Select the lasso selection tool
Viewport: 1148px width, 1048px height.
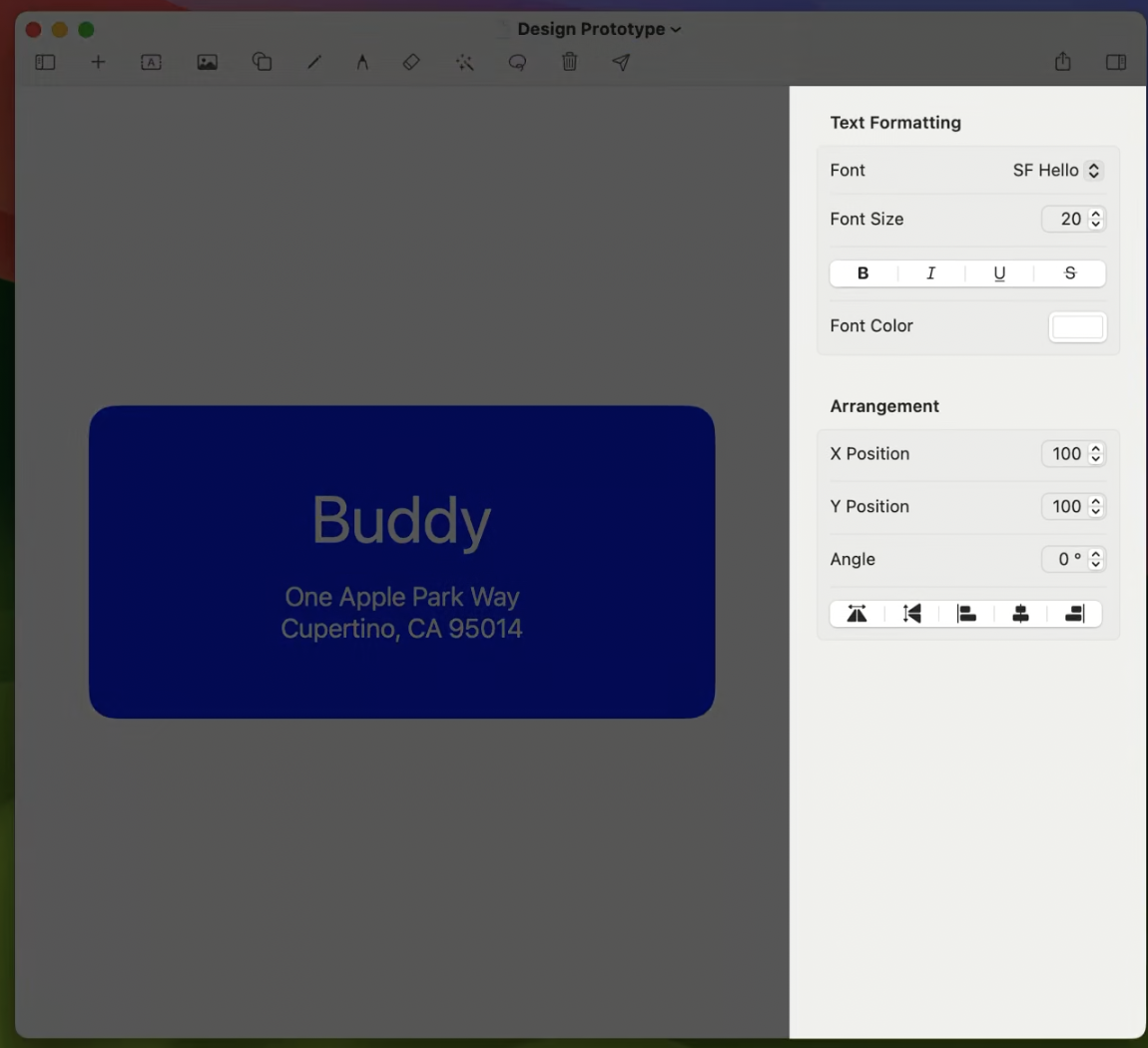518,62
